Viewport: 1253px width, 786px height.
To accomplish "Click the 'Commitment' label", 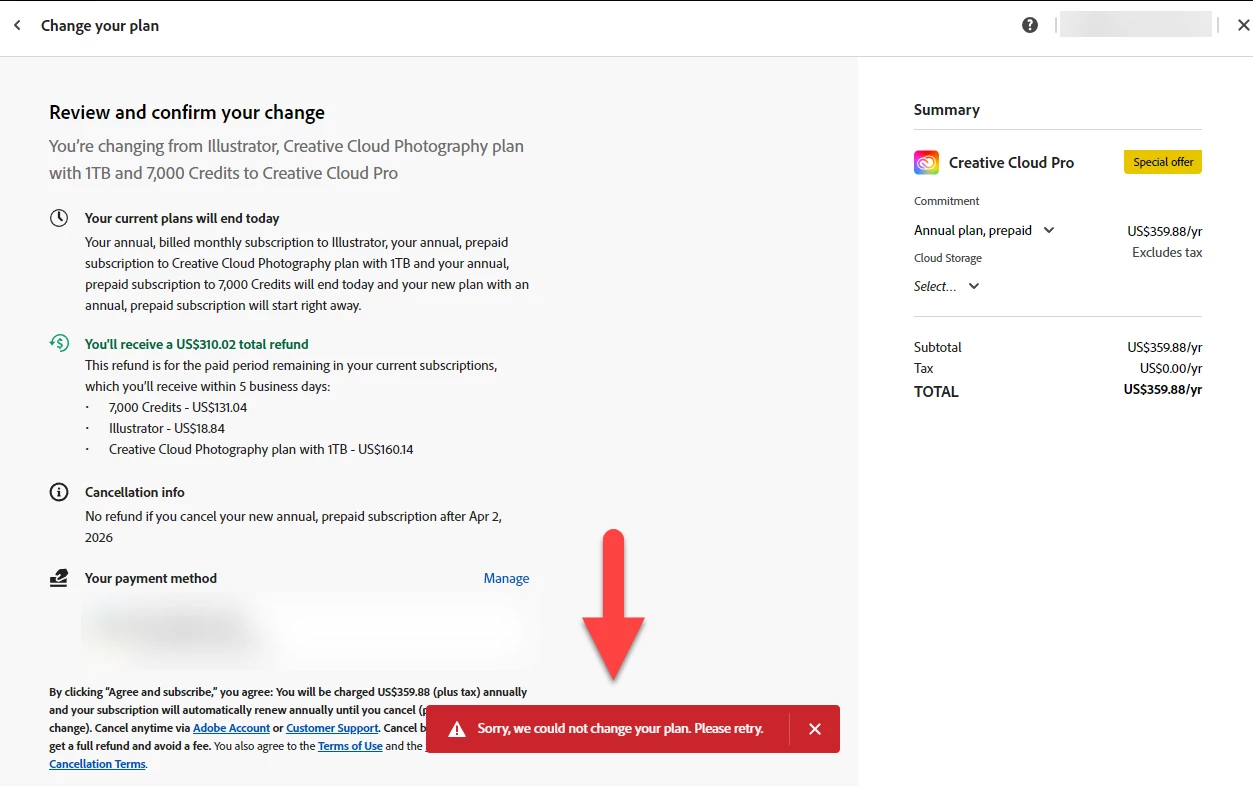I will coord(947,201).
